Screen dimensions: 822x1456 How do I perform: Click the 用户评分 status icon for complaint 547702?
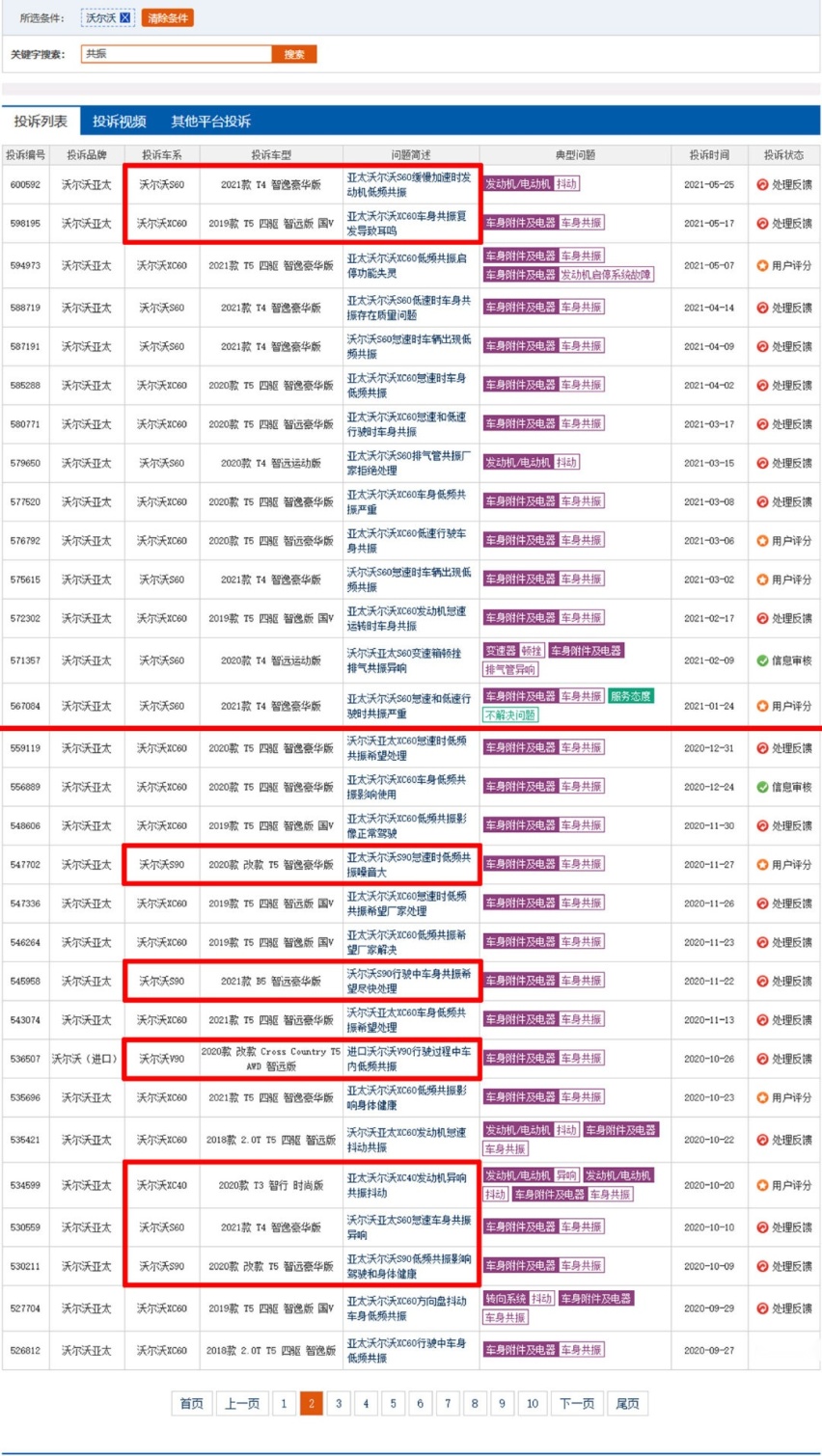(x=762, y=865)
